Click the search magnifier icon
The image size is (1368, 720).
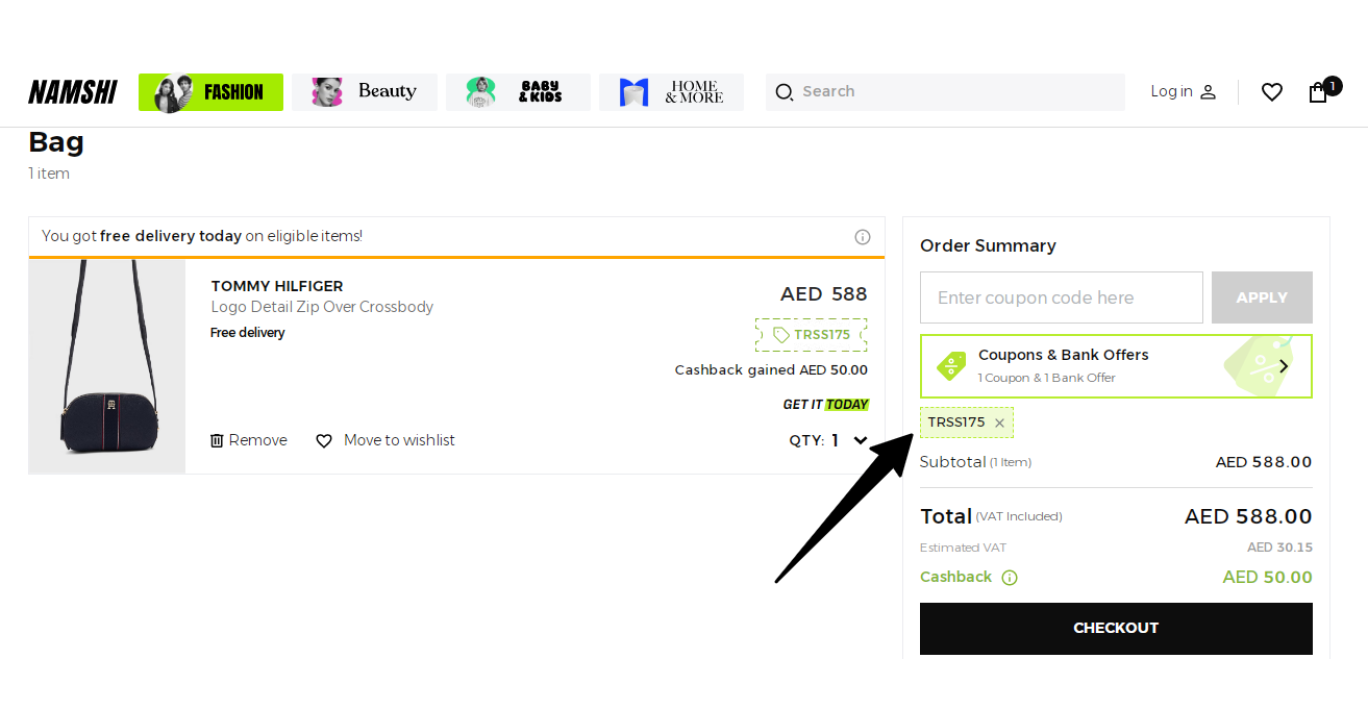tap(784, 92)
